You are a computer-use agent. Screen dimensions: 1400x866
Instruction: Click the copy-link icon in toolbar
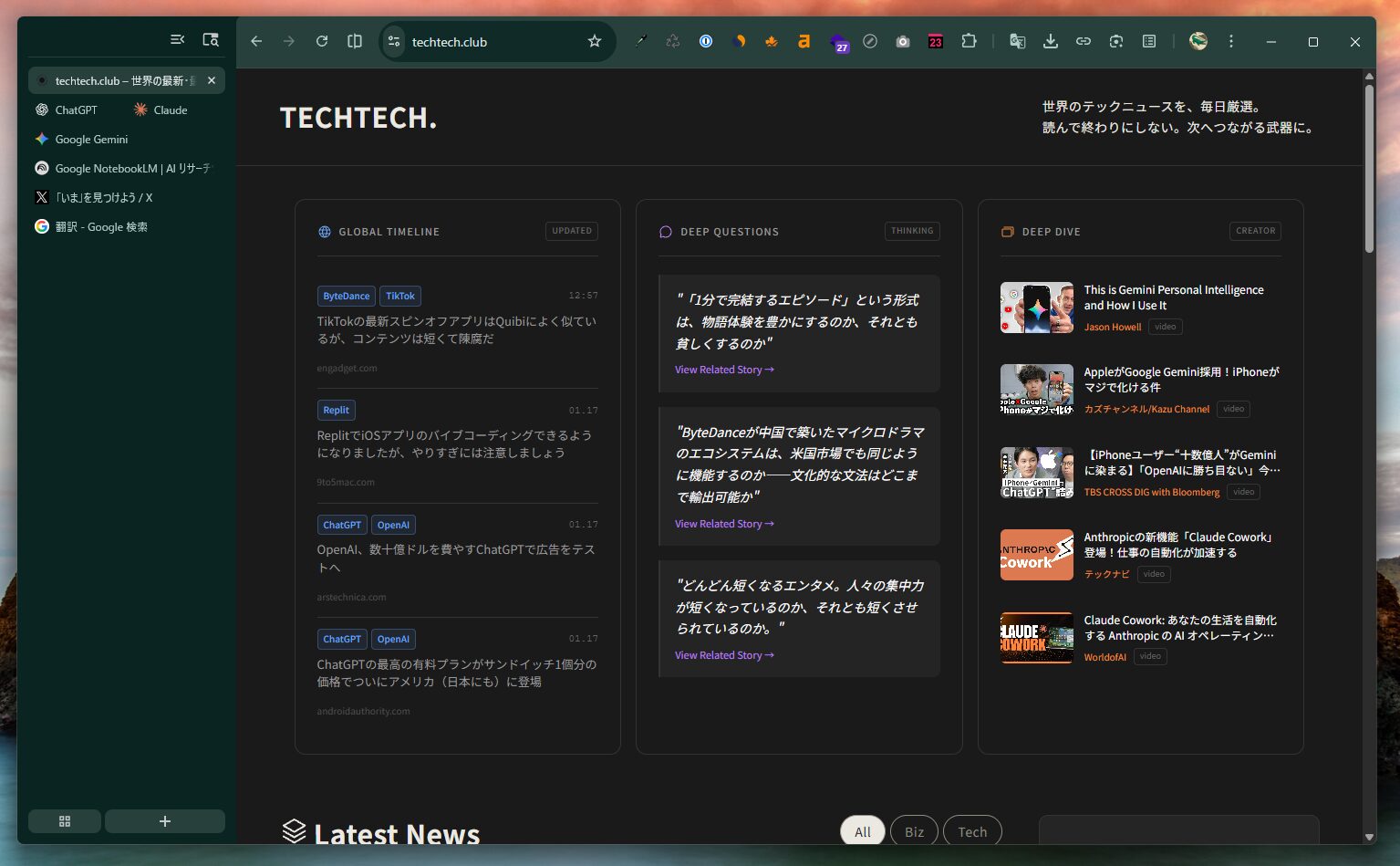1083,41
